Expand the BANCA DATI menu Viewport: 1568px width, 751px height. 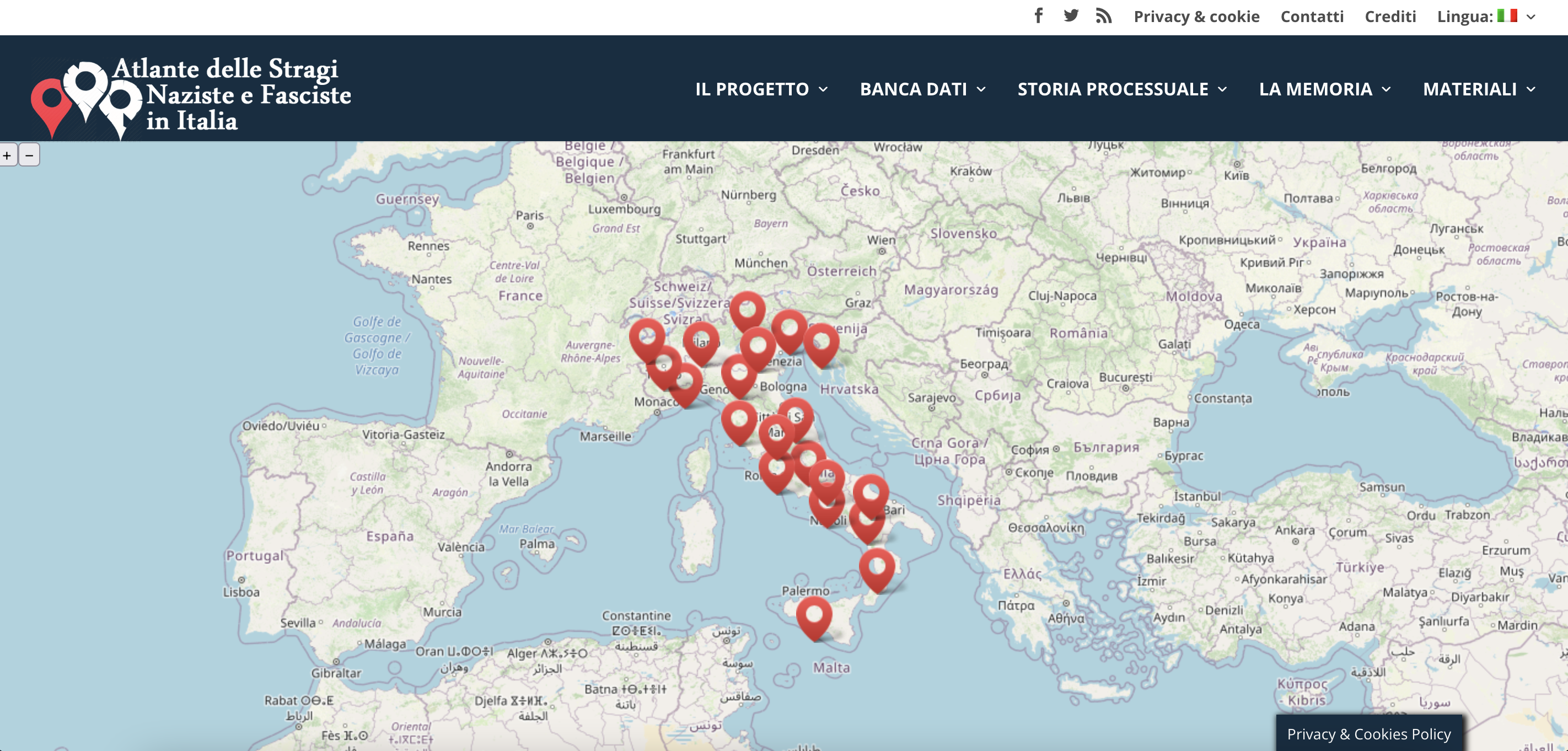[x=923, y=89]
